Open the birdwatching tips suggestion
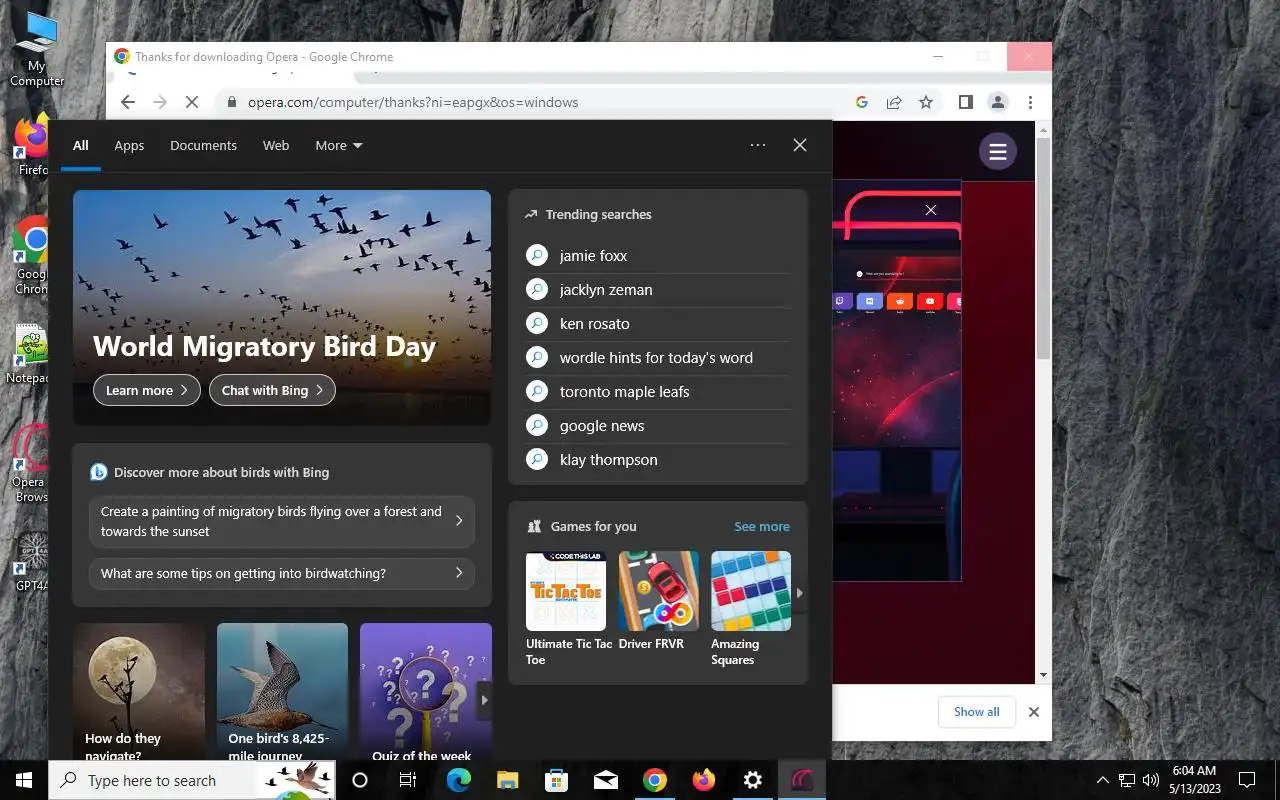This screenshot has width=1280, height=800. 282,573
